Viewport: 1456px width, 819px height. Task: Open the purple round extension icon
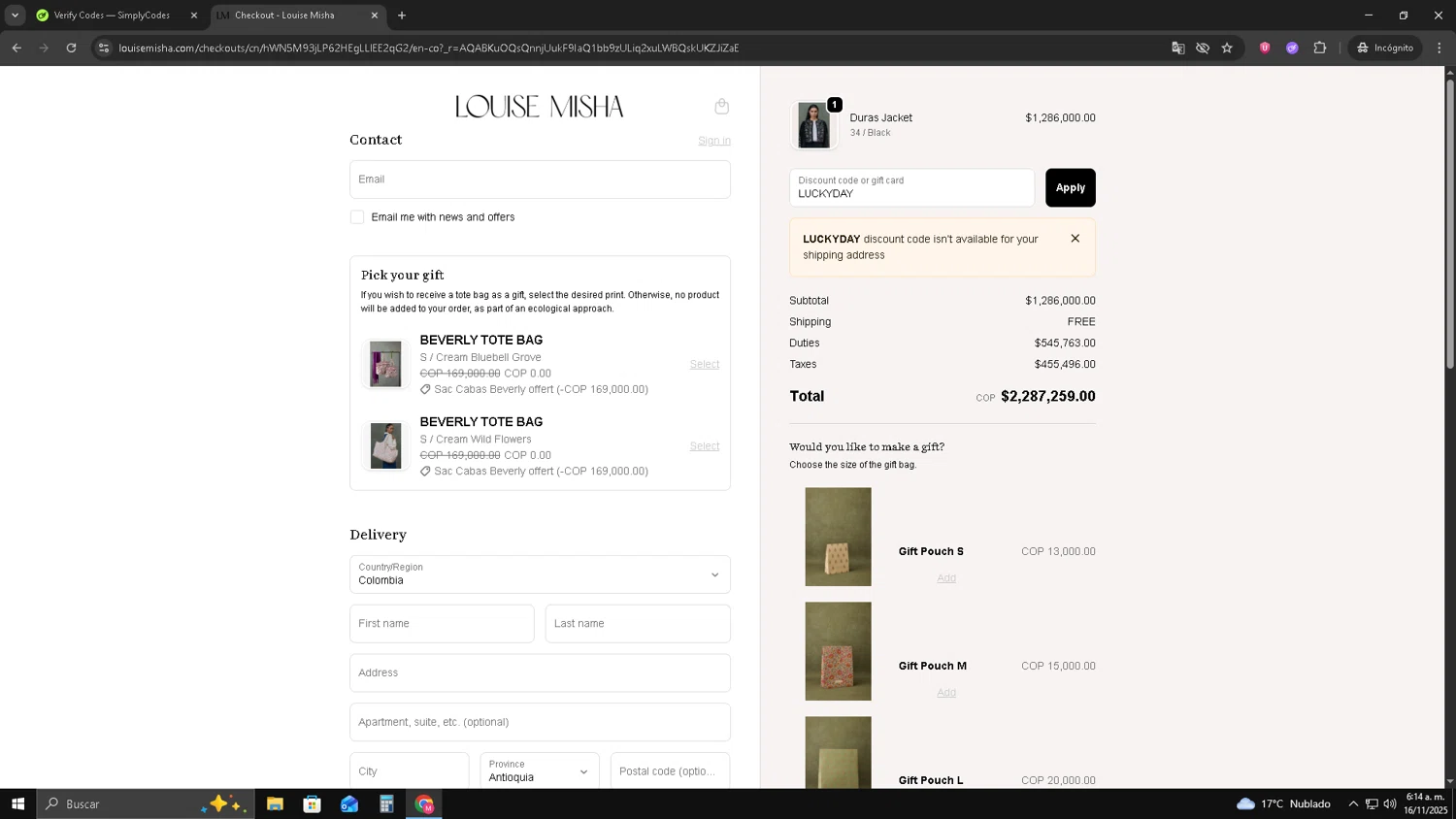(1292, 48)
